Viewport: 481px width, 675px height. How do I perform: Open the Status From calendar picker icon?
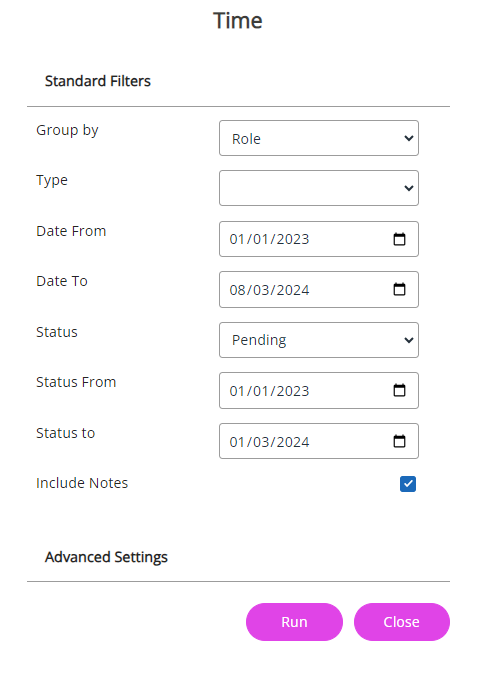click(399, 390)
